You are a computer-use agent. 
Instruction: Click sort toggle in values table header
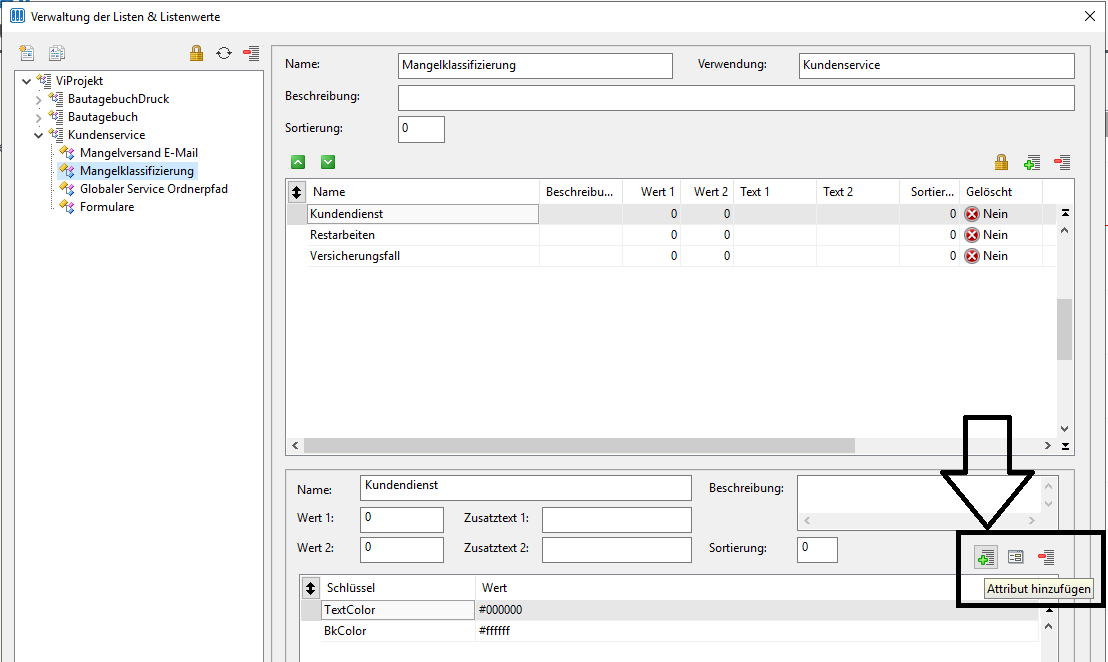coord(296,191)
